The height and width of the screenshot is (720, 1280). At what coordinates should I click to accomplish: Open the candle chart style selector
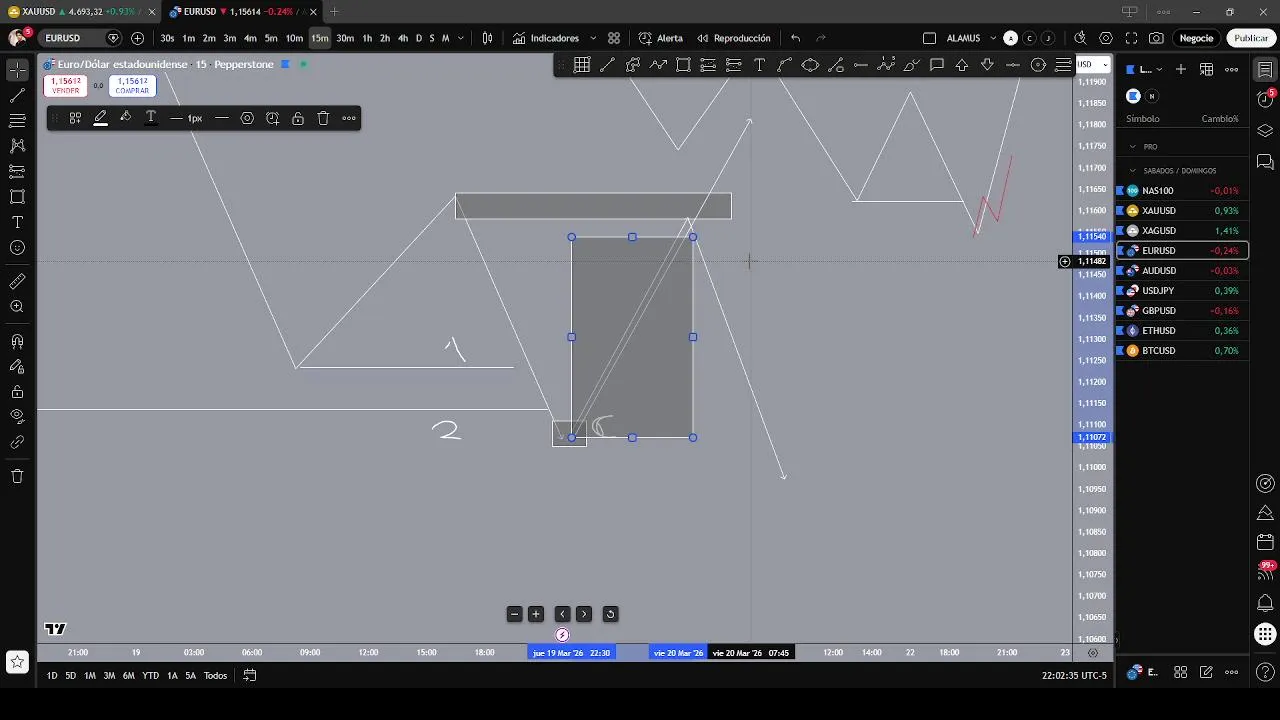[x=487, y=38]
